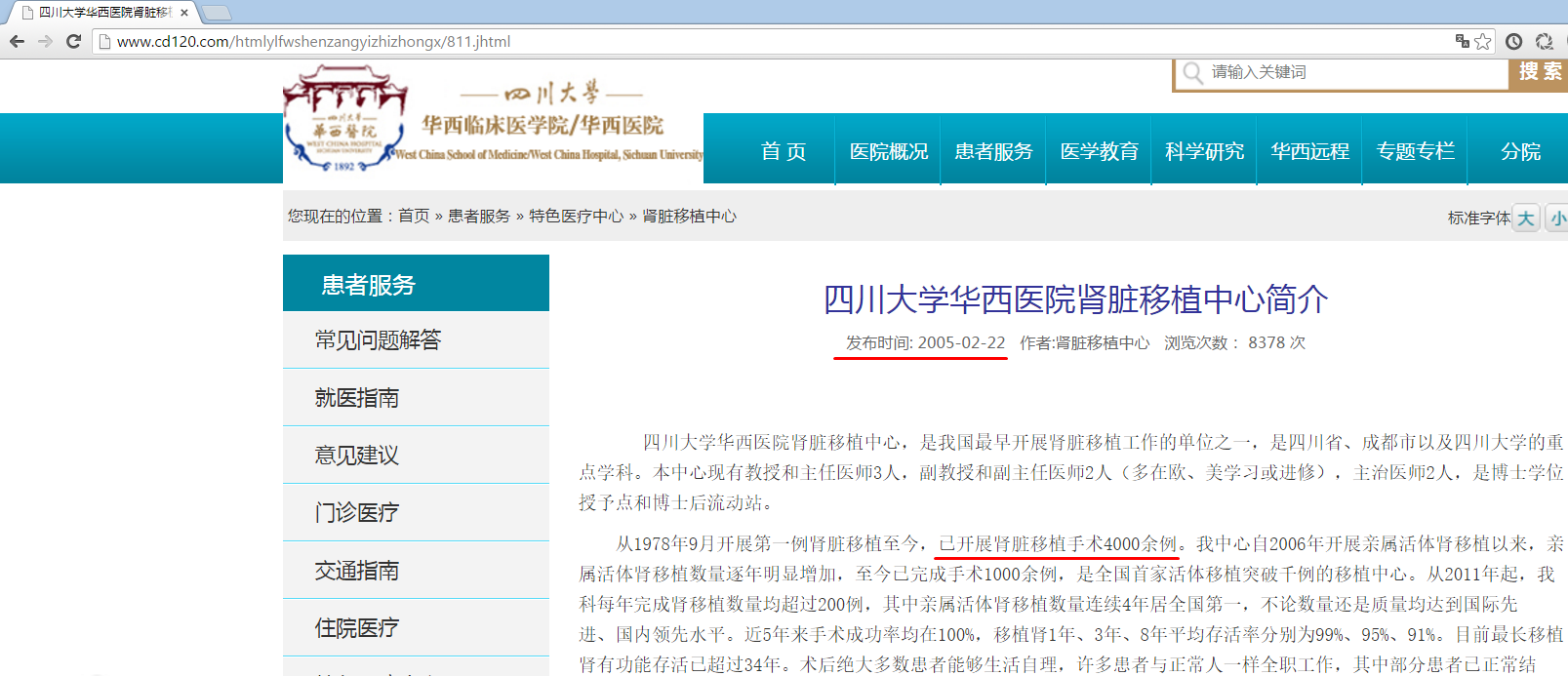Switch font size to small (小)

pos(1557,218)
